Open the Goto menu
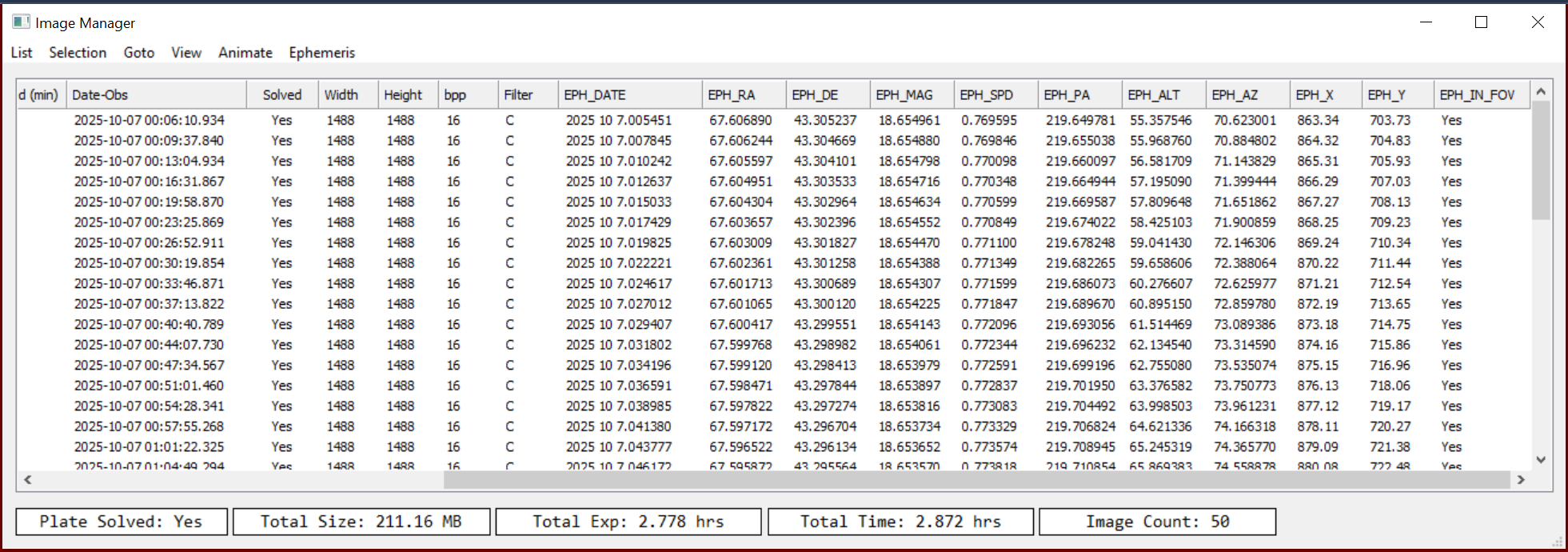 point(139,53)
